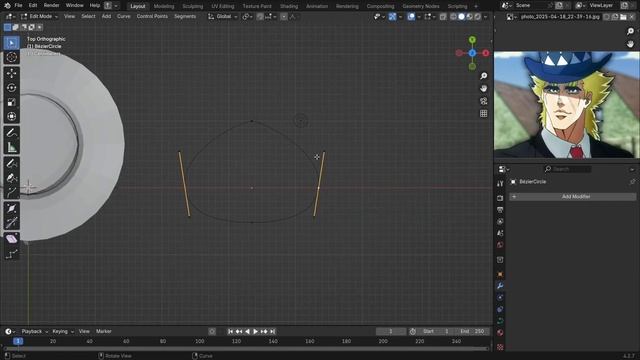Open the properties editor type dropdown

(504, 169)
